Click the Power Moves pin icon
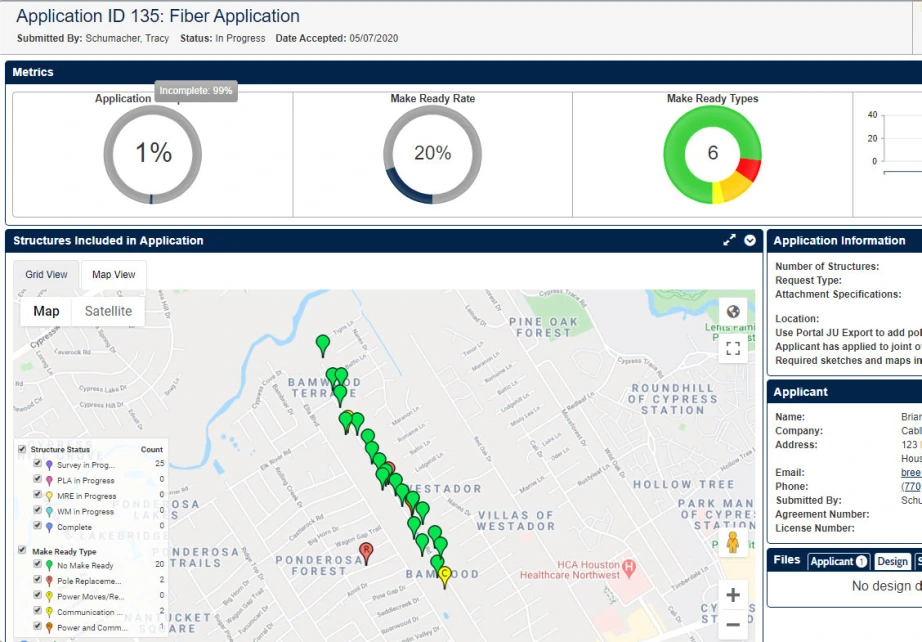This screenshot has width=922, height=642. click(x=49, y=597)
